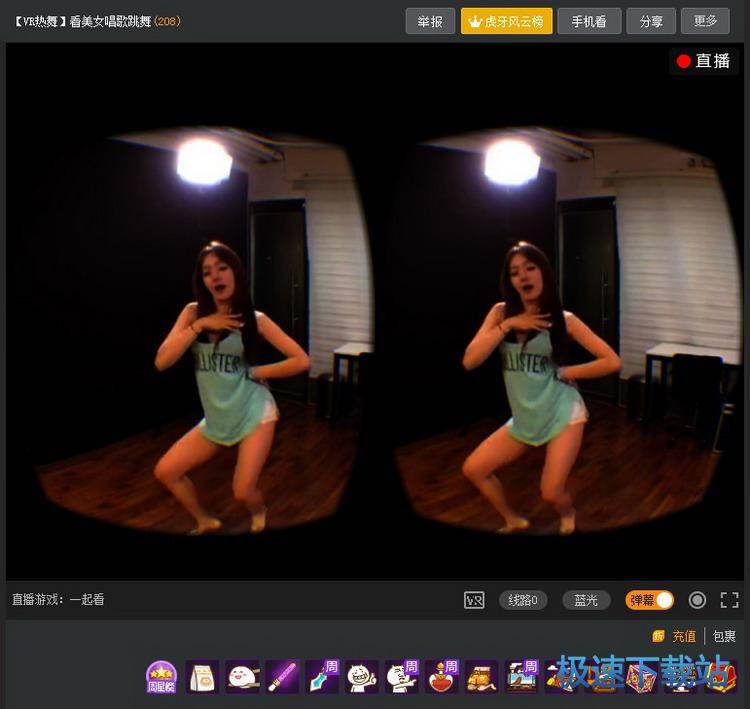This screenshot has height=709, width=750.
Task: Open the 分享 share options
Action: 651,22
